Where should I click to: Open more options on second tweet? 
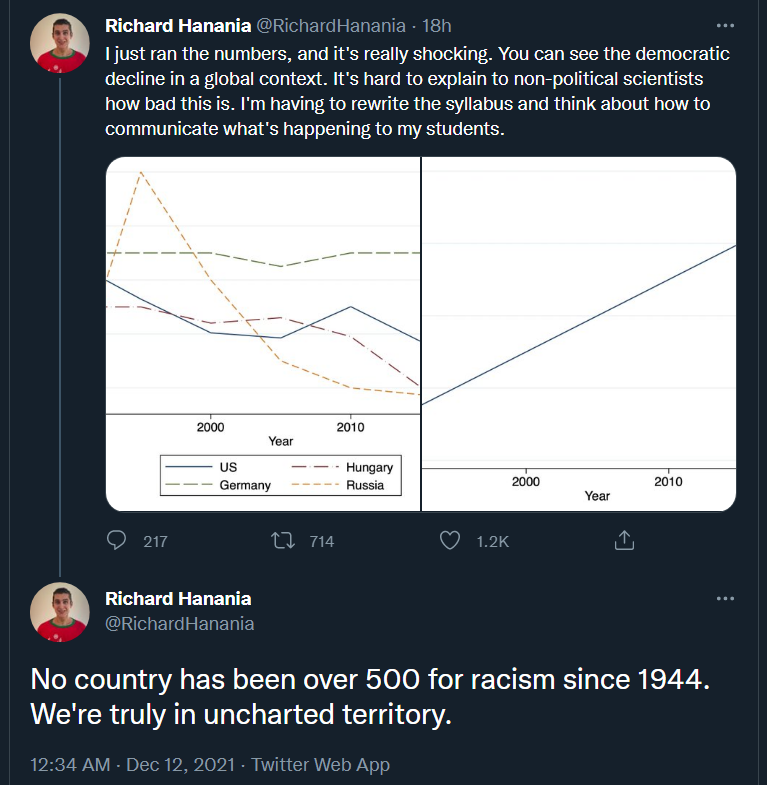pos(725,599)
